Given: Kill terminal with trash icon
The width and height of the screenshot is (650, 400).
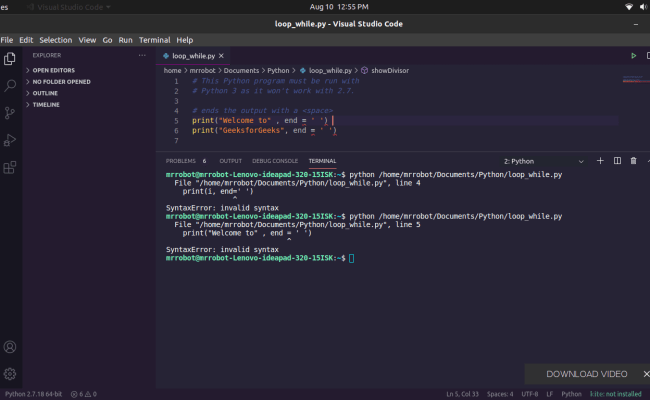Looking at the screenshot, I should point(633,161).
